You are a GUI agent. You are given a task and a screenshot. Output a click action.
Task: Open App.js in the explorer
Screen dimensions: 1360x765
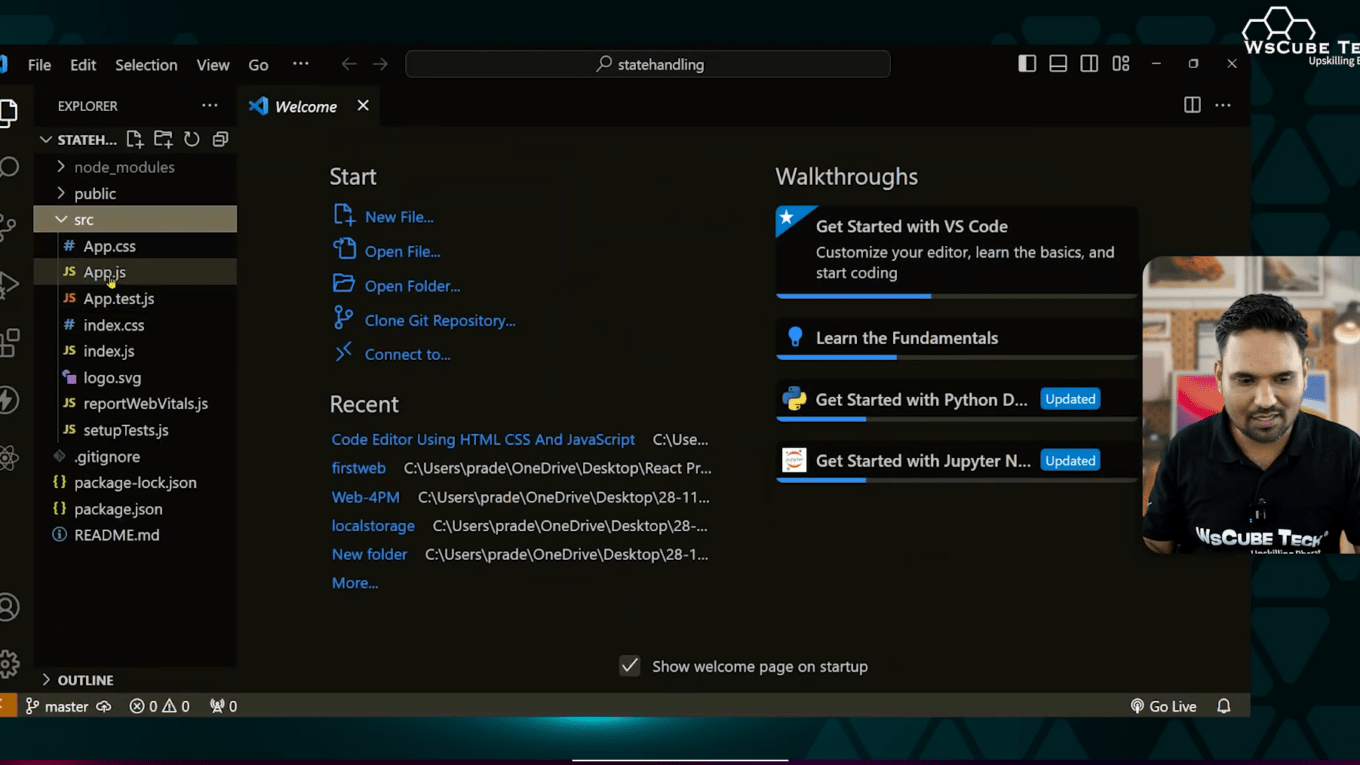135,272
